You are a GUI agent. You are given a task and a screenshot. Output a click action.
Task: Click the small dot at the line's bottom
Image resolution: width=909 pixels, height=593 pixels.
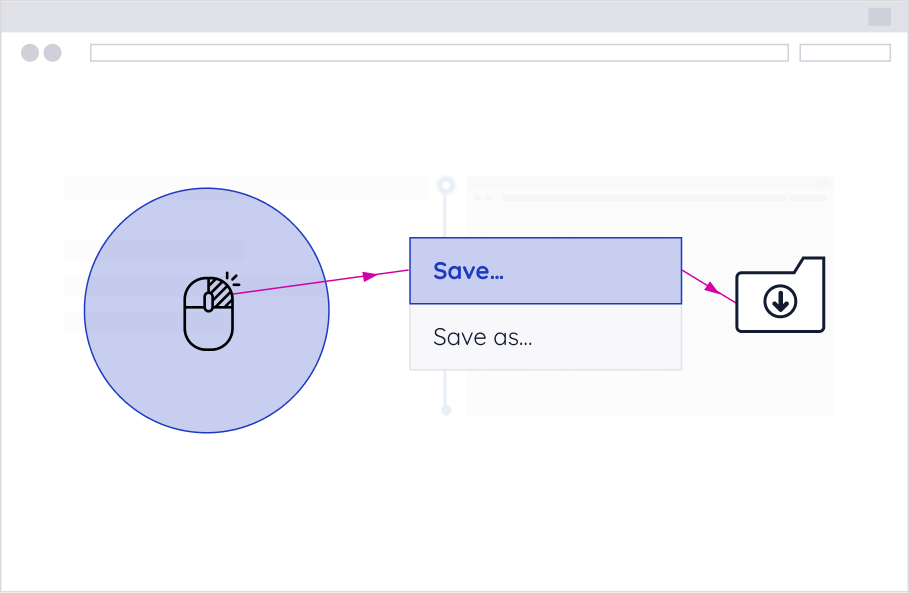point(446,410)
